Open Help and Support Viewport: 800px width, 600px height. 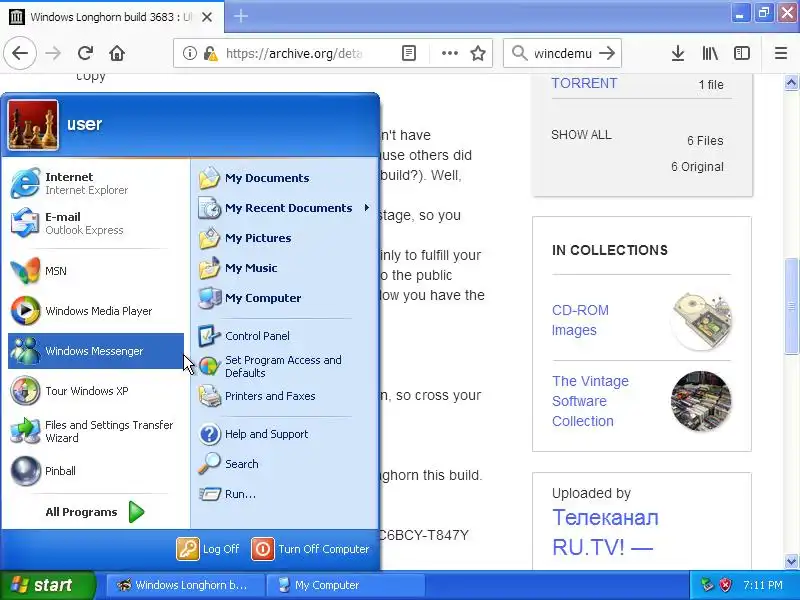point(284,434)
